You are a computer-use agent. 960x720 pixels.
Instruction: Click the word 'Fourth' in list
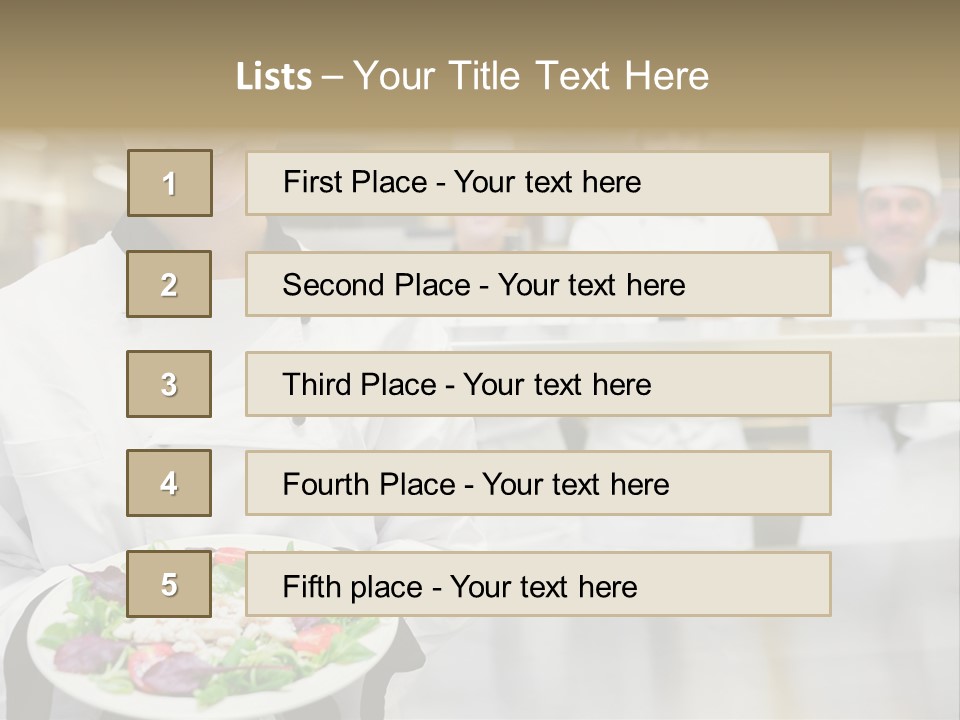326,485
